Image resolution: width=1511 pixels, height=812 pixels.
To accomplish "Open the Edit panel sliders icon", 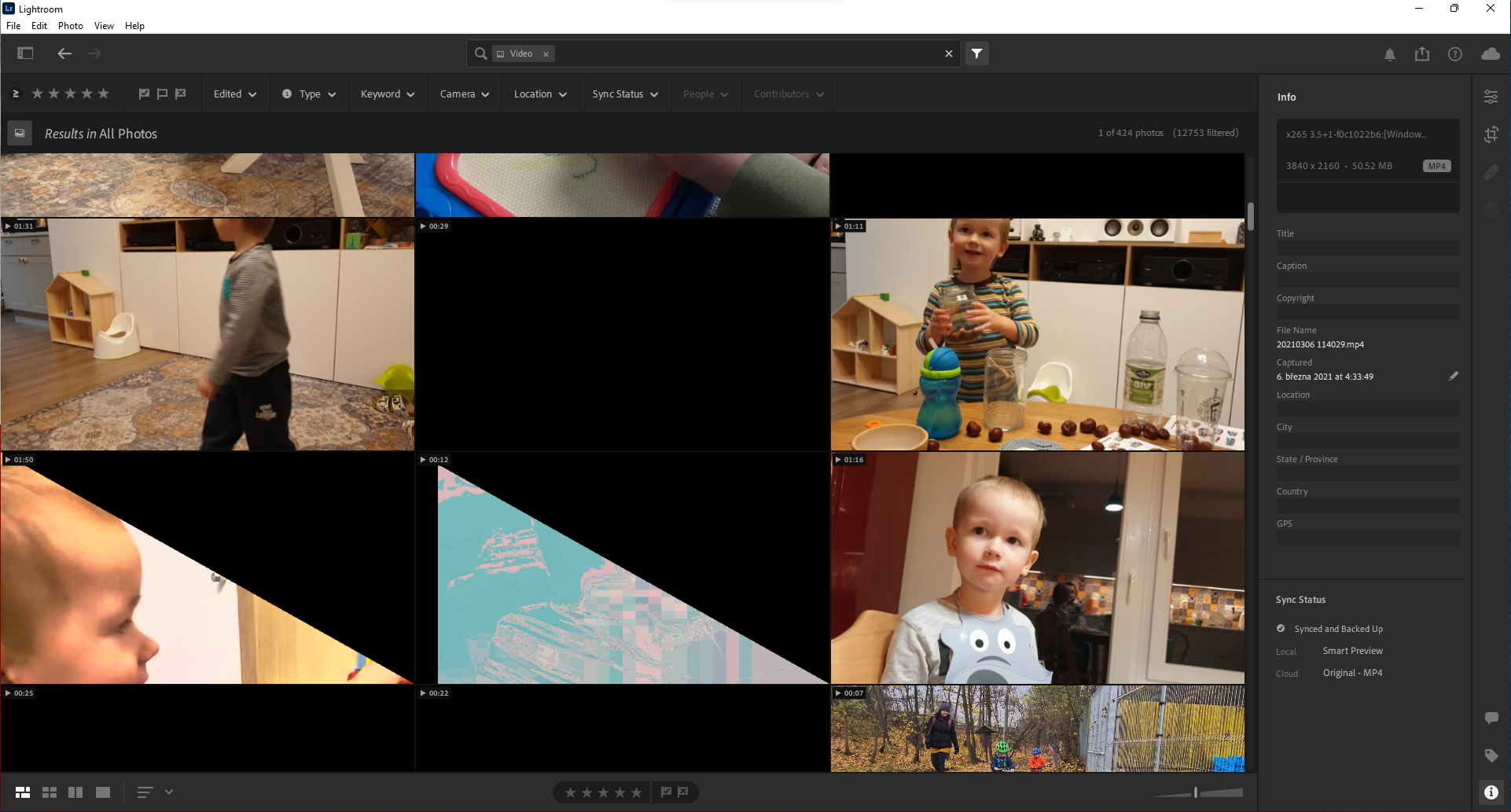I will 1491,97.
